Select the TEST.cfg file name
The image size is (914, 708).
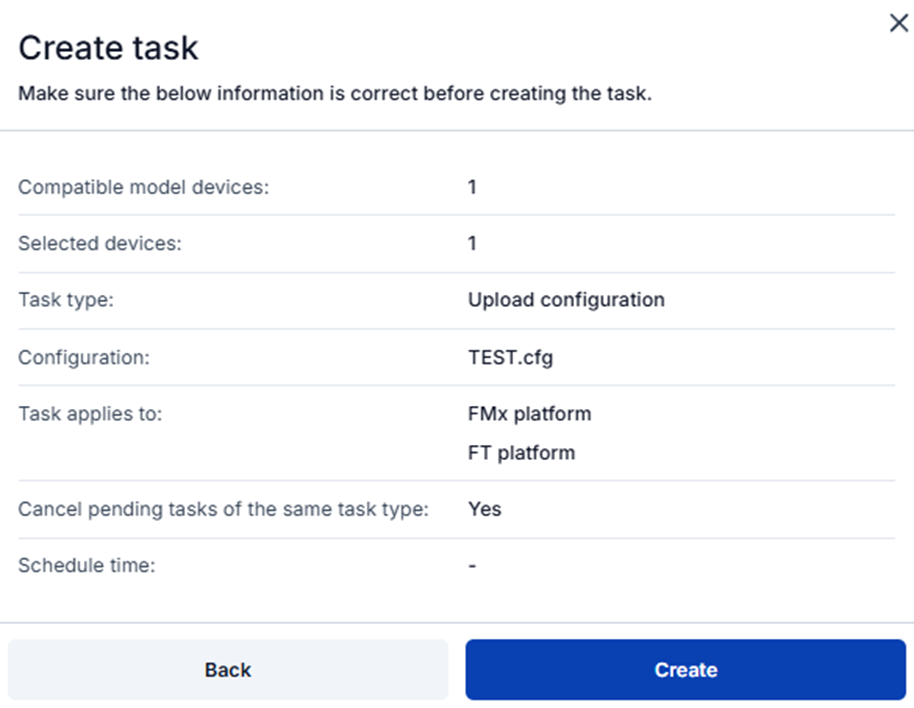click(510, 357)
